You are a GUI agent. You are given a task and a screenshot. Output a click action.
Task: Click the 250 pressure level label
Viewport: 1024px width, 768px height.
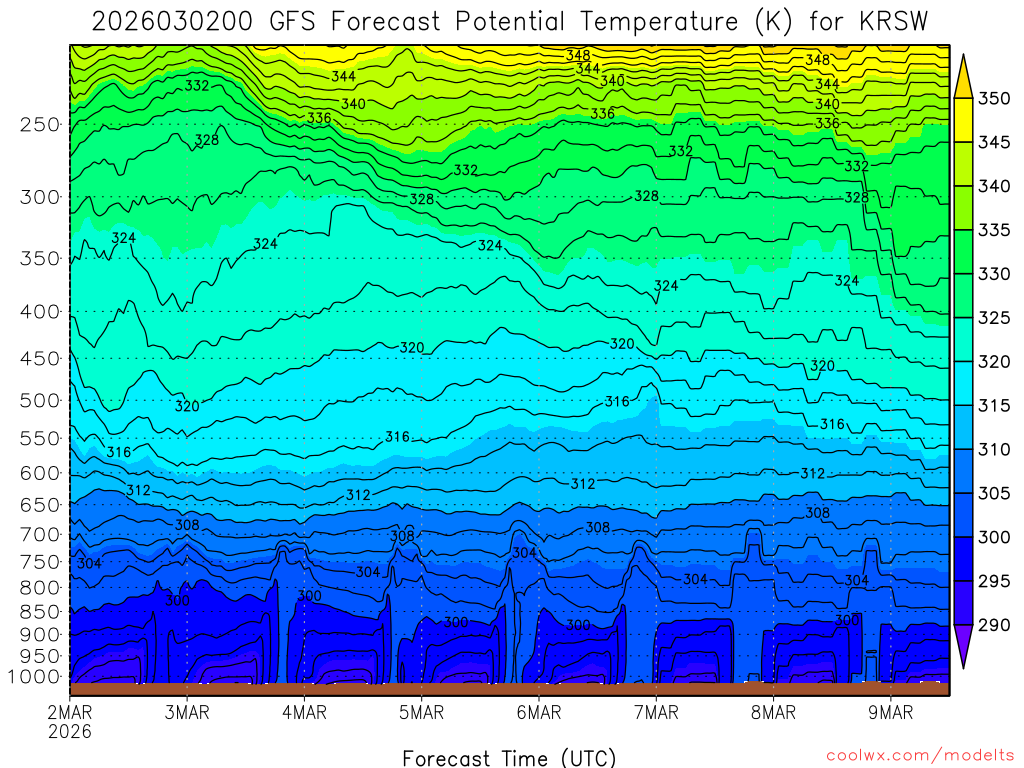[x=40, y=124]
